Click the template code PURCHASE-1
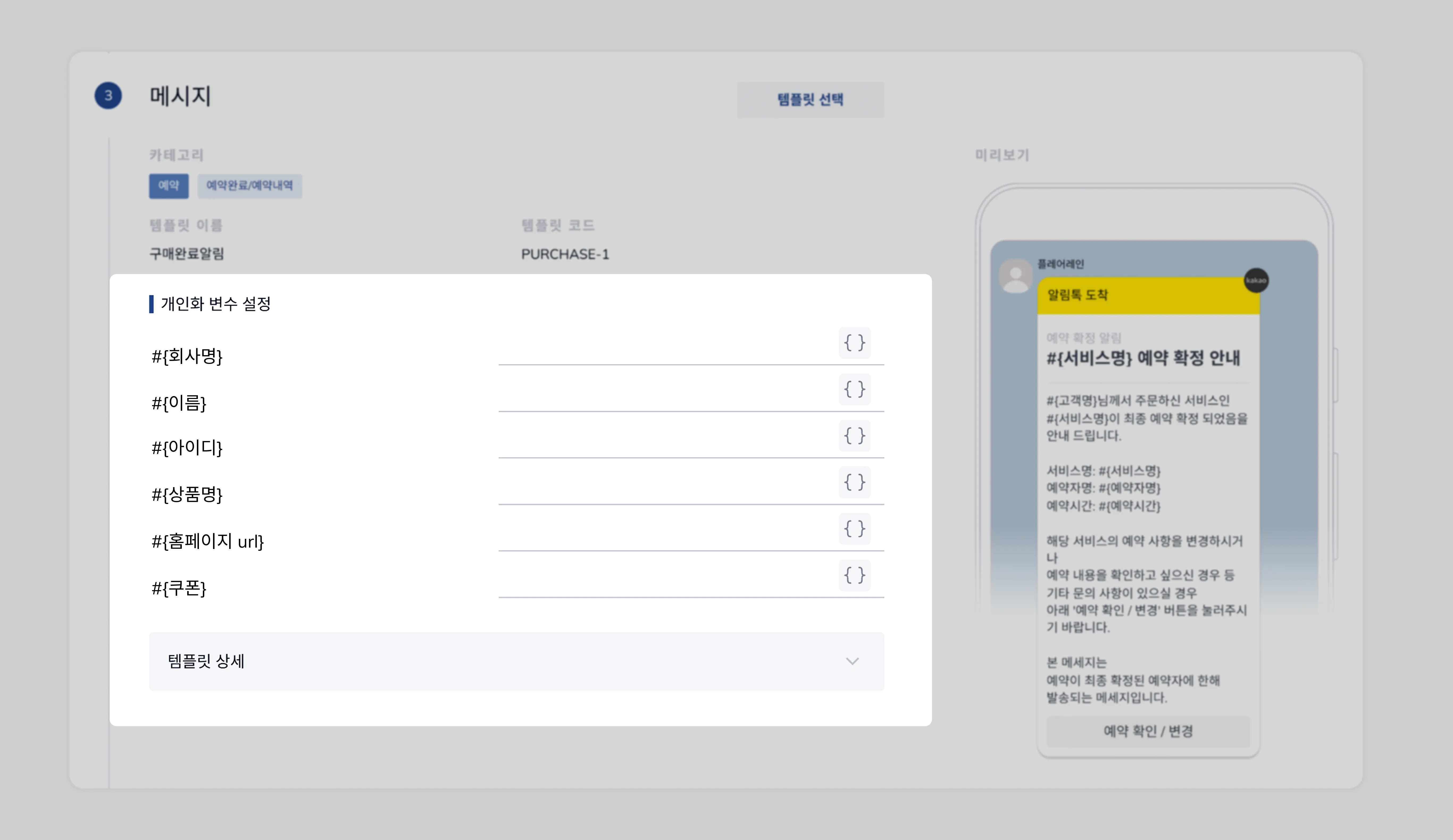 tap(565, 254)
